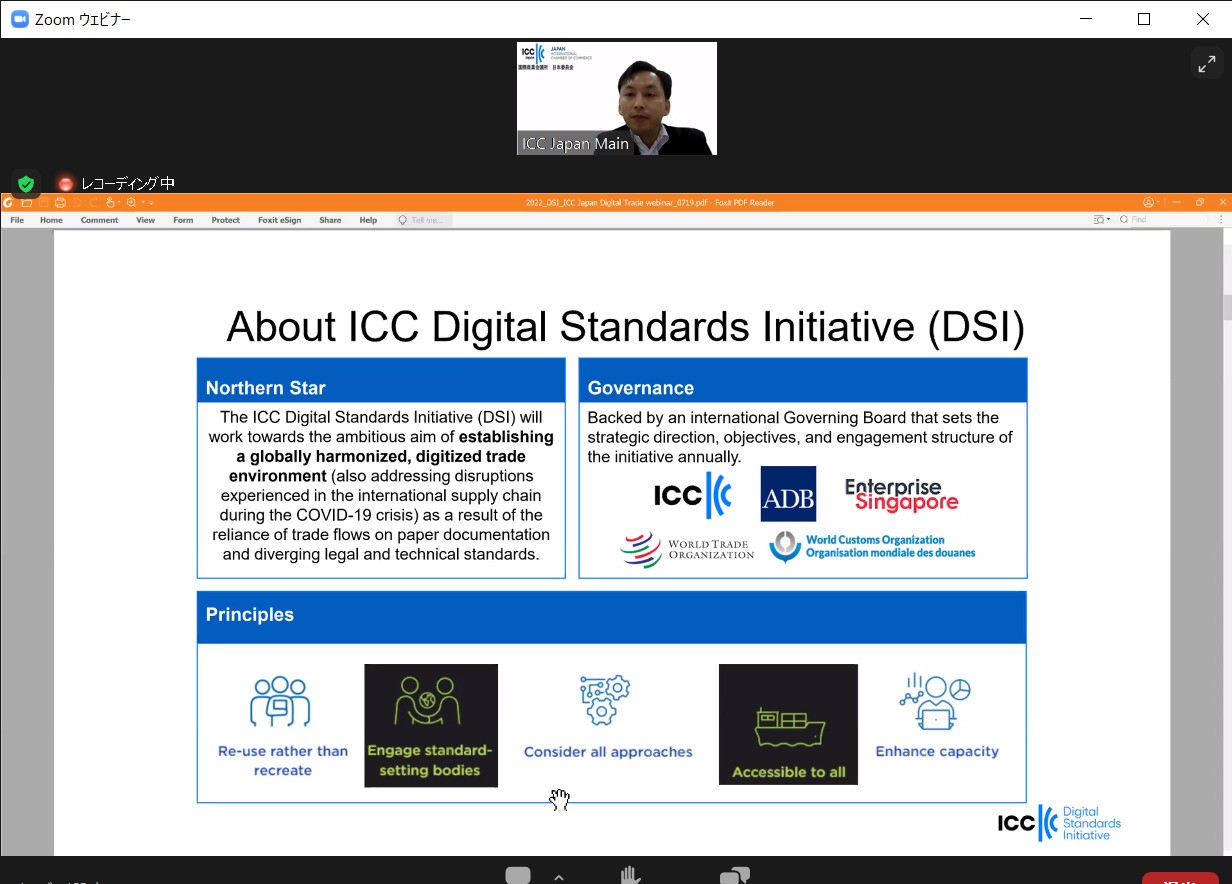Open the Protect menu tab

(225, 220)
